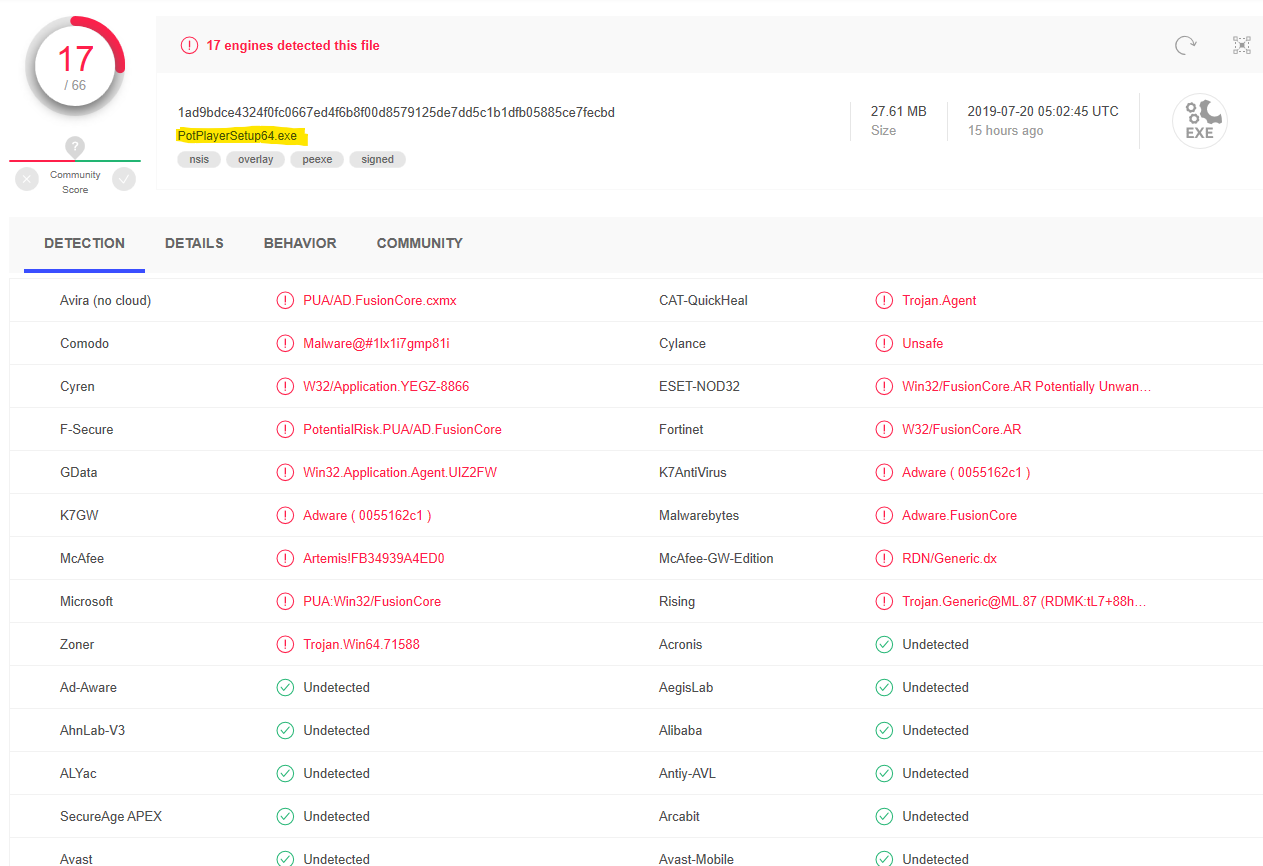Click Trojan.Agent result for CAT-QuickHeal
Image resolution: width=1263 pixels, height=866 pixels.
click(x=940, y=300)
